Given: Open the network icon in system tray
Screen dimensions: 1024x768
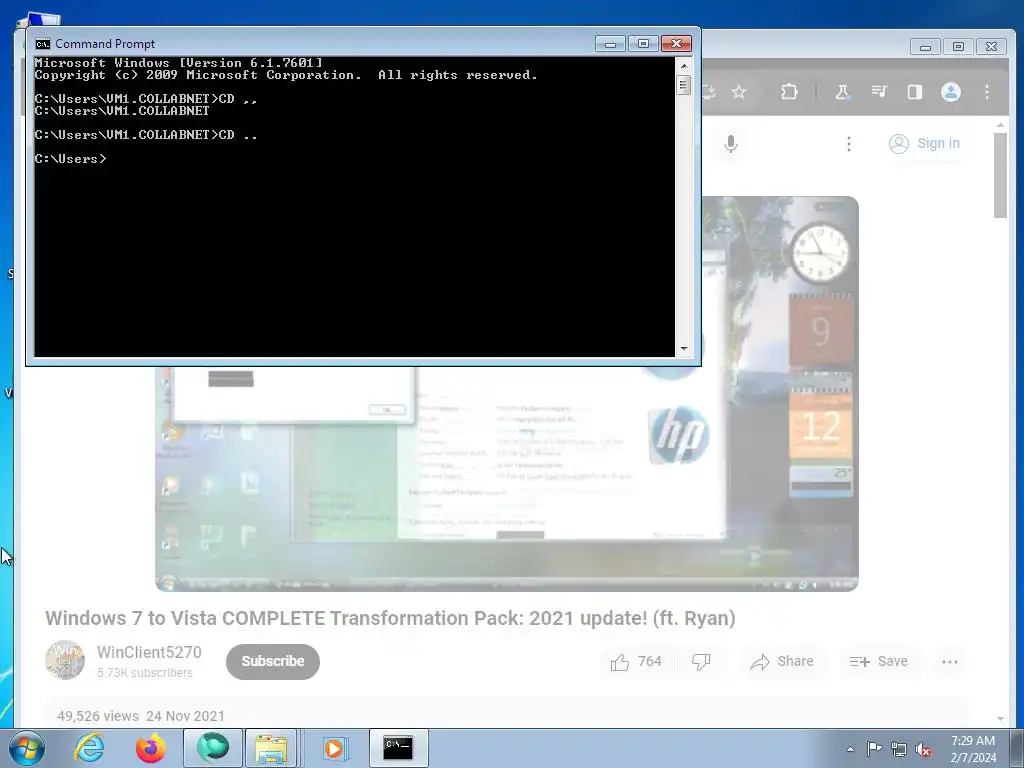Looking at the screenshot, I should 899,749.
